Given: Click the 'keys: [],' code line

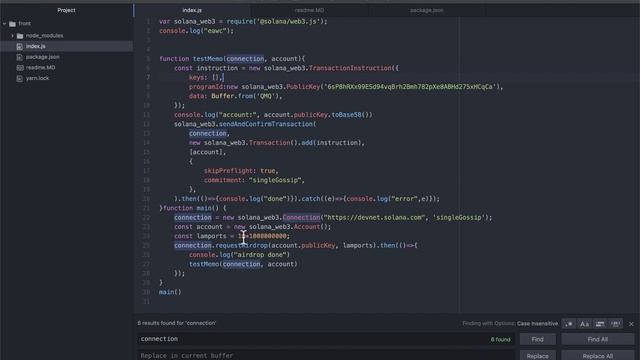Looking at the screenshot, I should tap(205, 77).
